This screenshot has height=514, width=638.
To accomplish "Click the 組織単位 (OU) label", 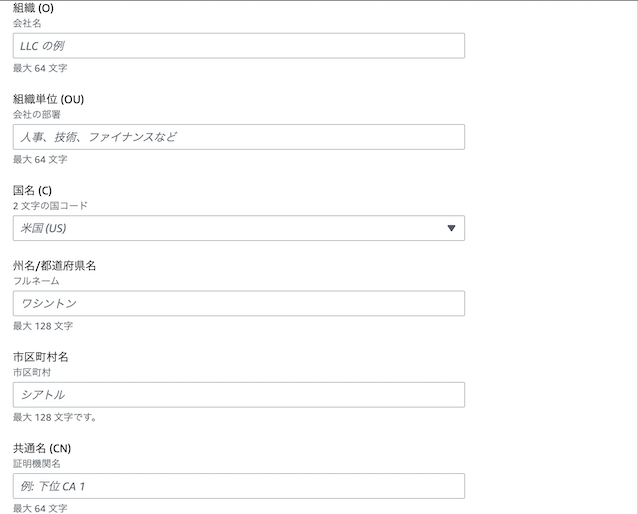I will pyautogui.click(x=47, y=99).
